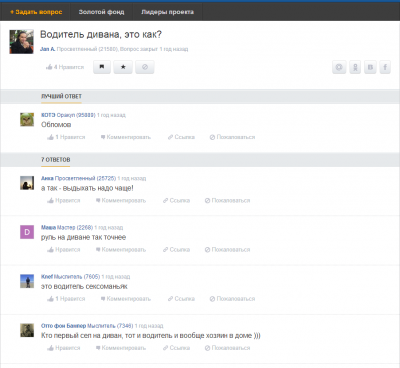Open Jan A. author profile link

pyautogui.click(x=48, y=49)
